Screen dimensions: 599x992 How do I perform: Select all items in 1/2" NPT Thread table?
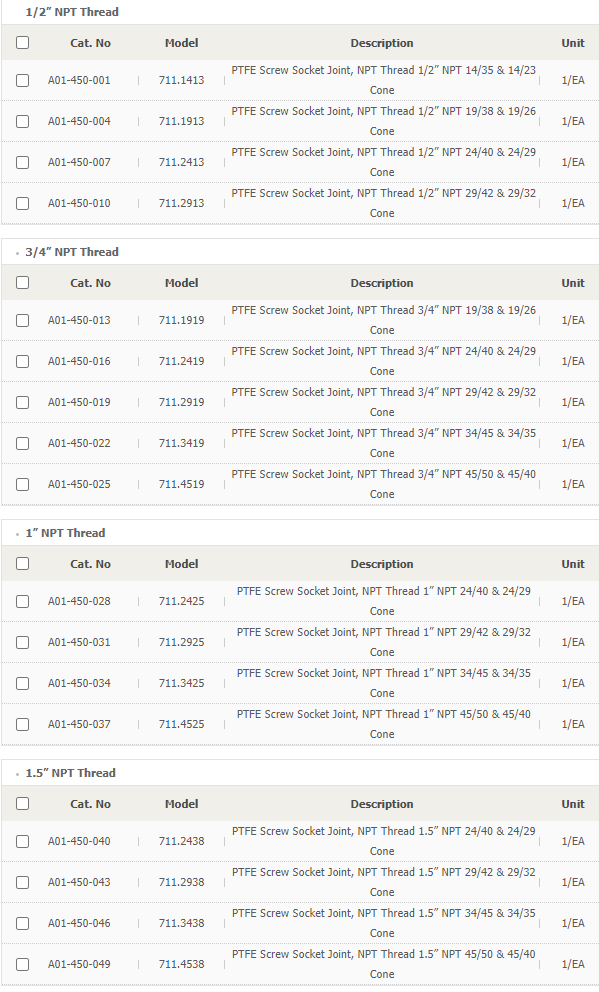pos(22,42)
